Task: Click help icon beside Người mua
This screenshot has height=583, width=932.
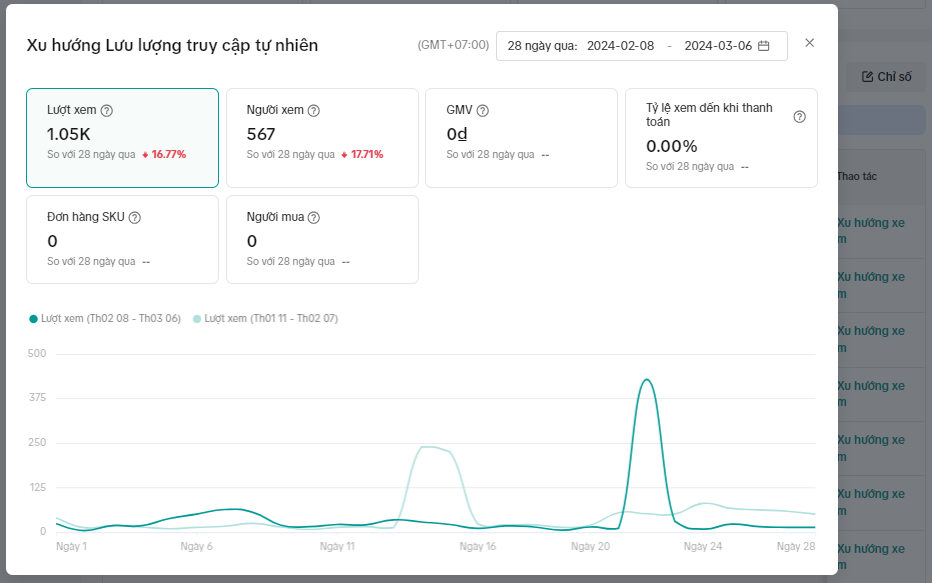Action: [314, 218]
